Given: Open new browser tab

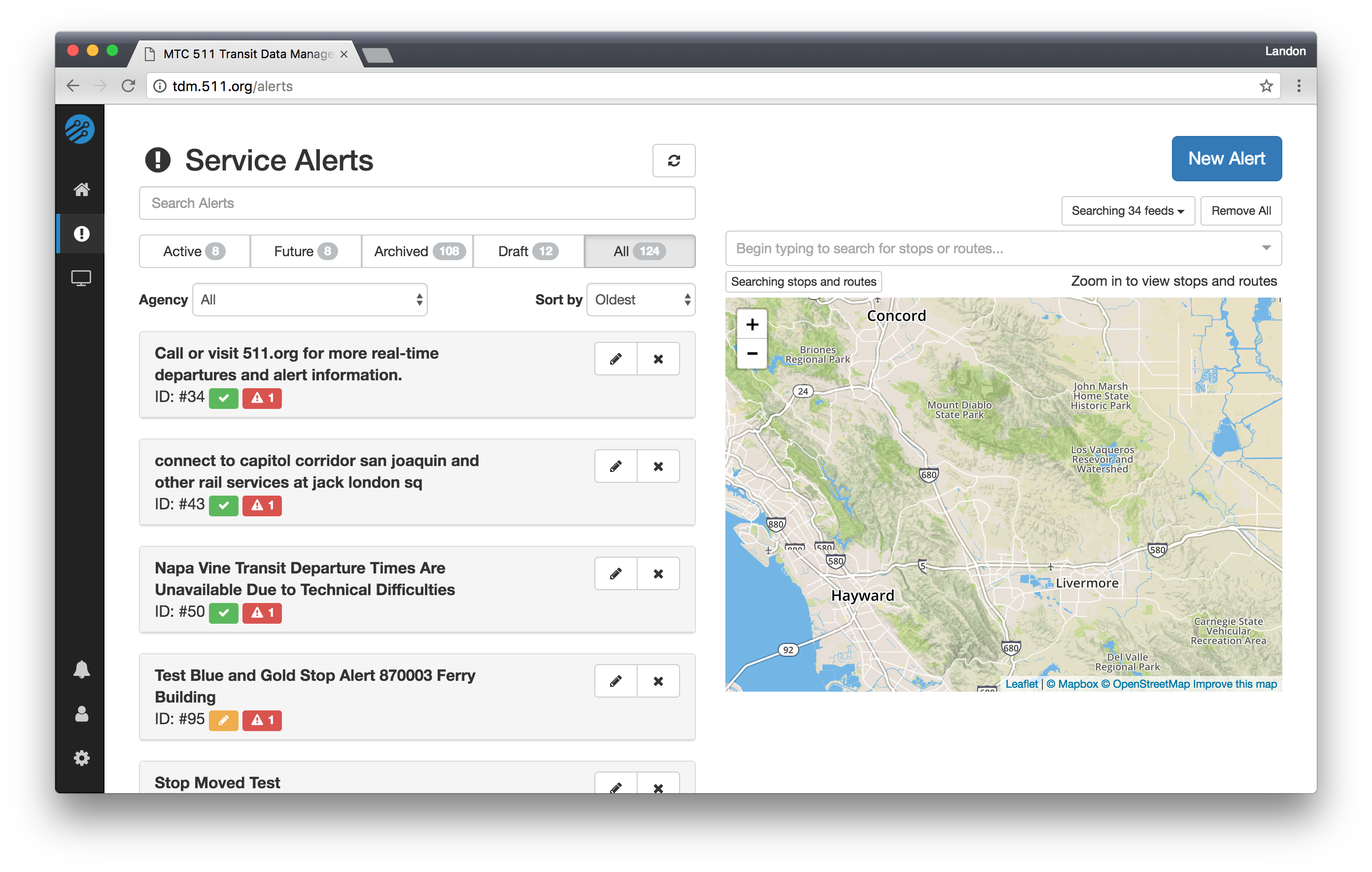Looking at the screenshot, I should (x=377, y=55).
